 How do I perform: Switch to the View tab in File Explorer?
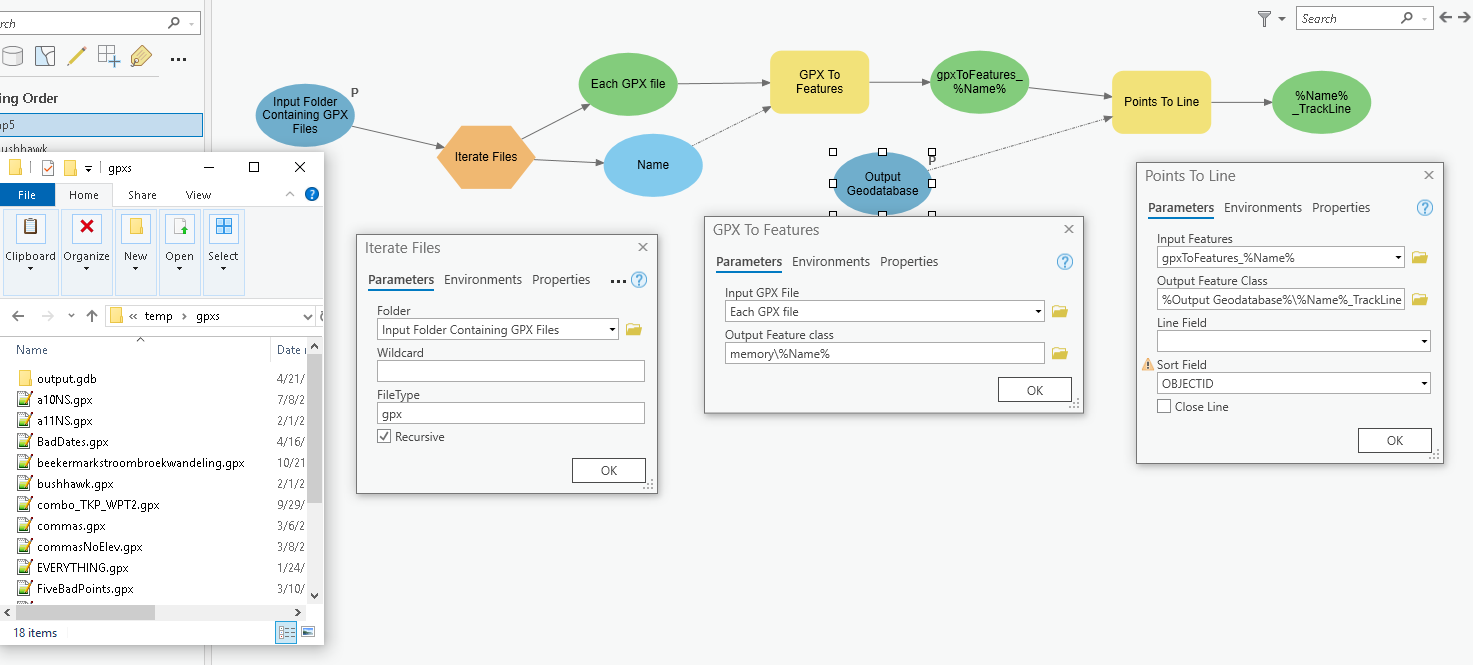198,195
